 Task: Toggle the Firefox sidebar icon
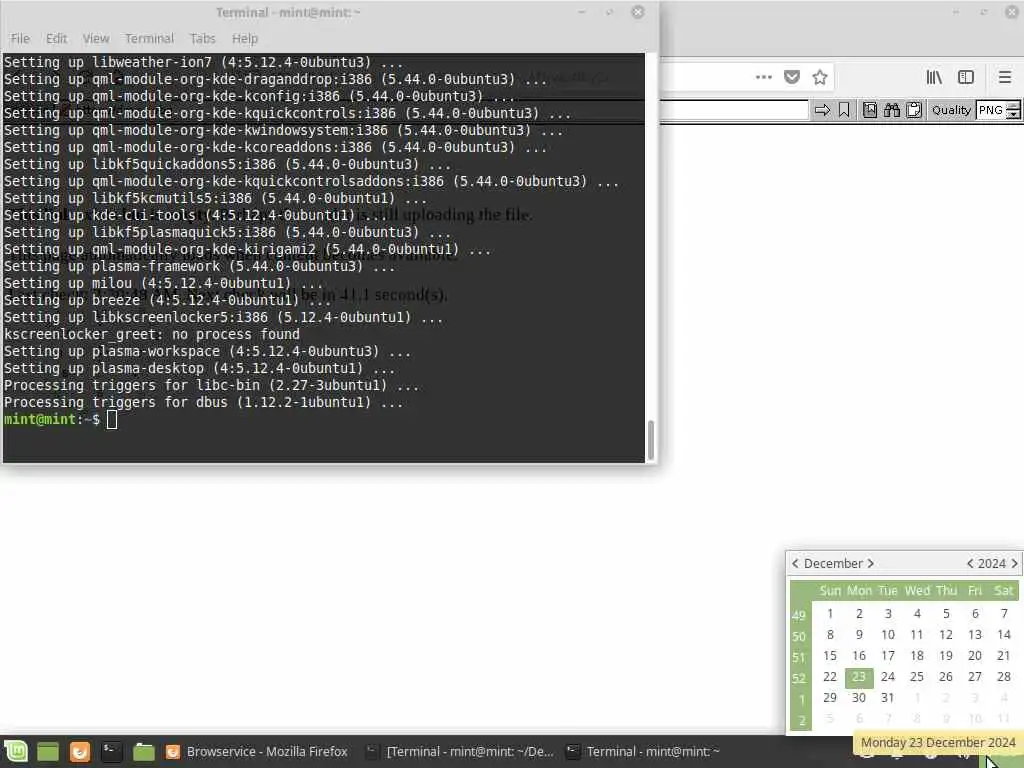click(x=966, y=77)
